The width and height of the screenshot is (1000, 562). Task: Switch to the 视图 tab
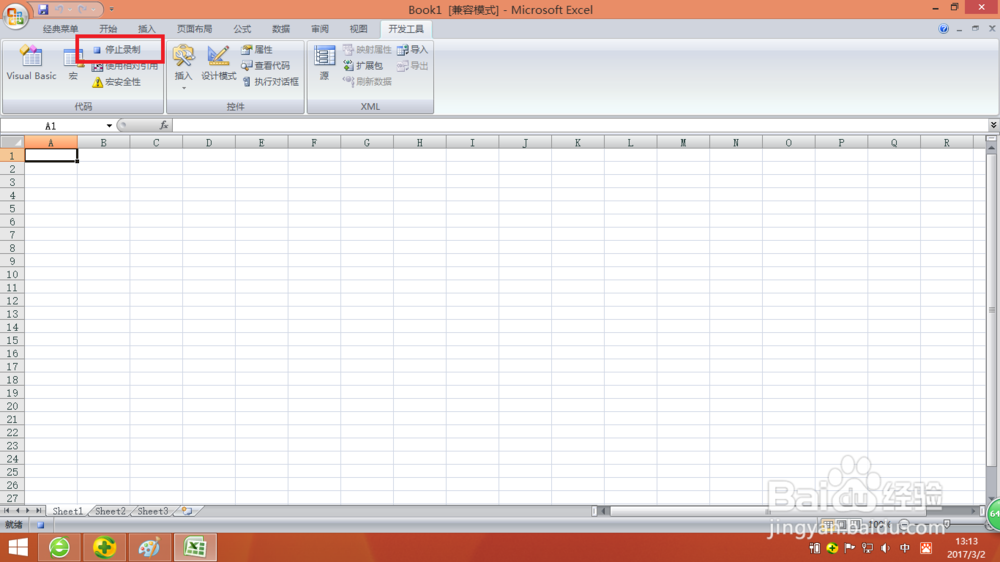[x=358, y=29]
